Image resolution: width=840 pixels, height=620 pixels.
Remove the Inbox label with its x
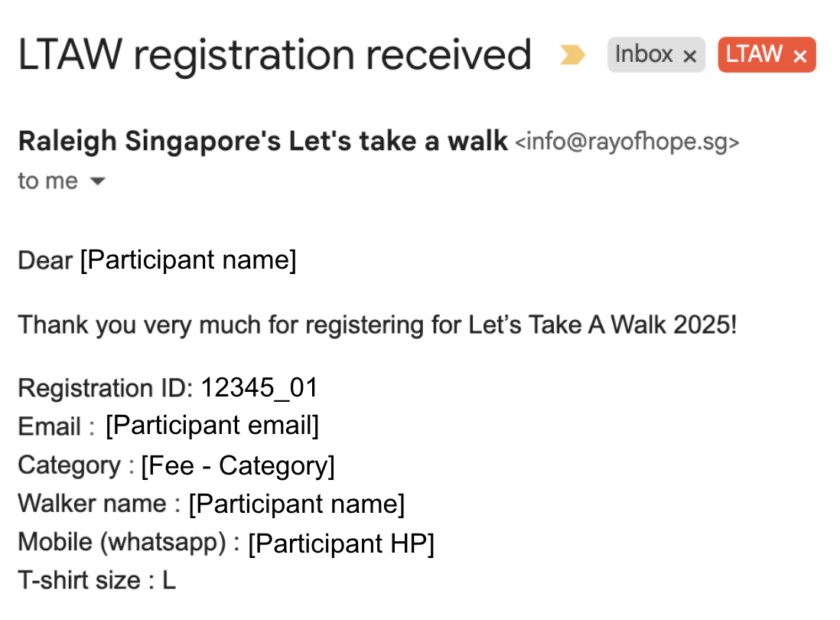coord(689,55)
